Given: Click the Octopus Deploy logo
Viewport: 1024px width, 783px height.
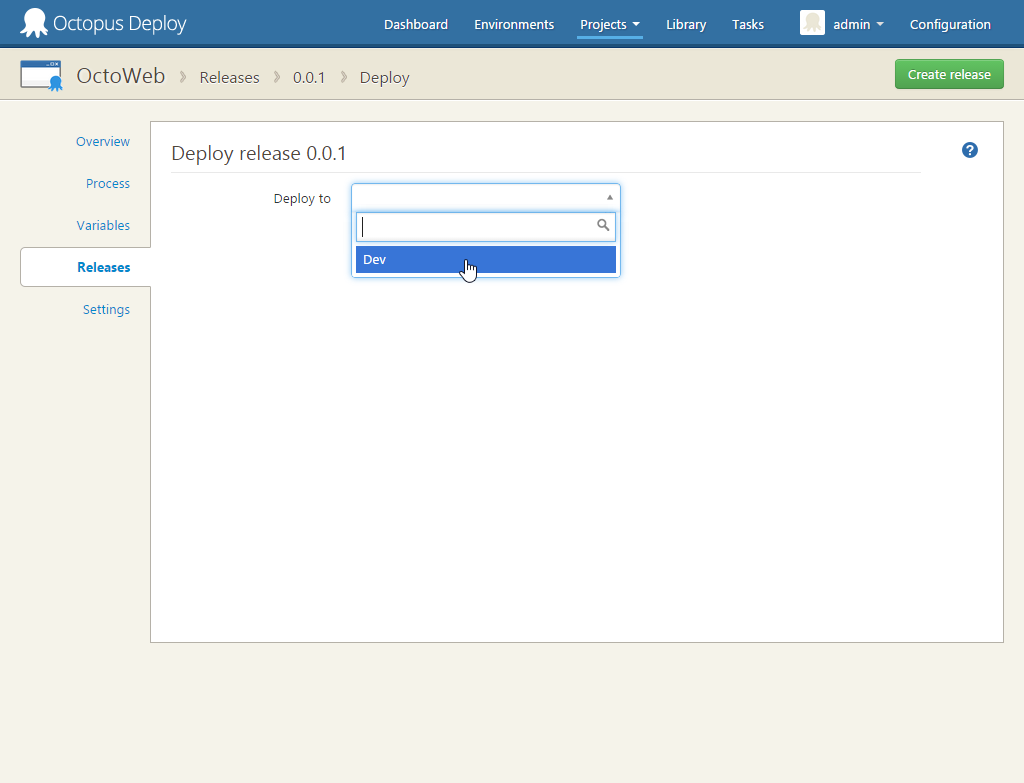Looking at the screenshot, I should [x=103, y=22].
